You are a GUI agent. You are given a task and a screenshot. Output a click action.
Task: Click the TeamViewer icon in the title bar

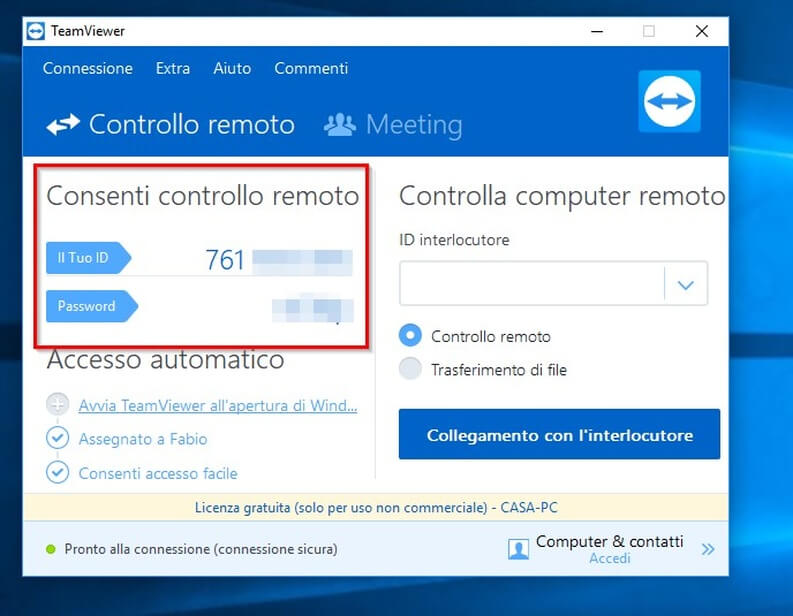pyautogui.click(x=35, y=31)
